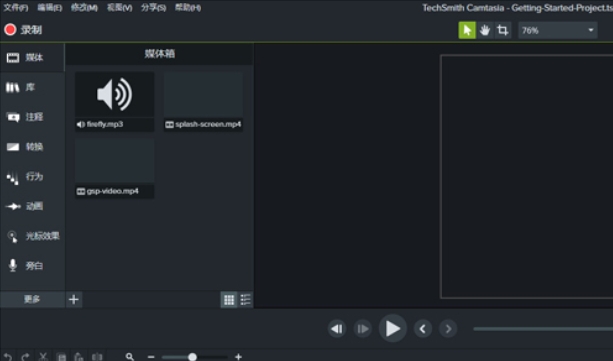Open the 转换 Transitions panel
Image resolution: width=613 pixels, height=361 pixels.
coord(32,147)
